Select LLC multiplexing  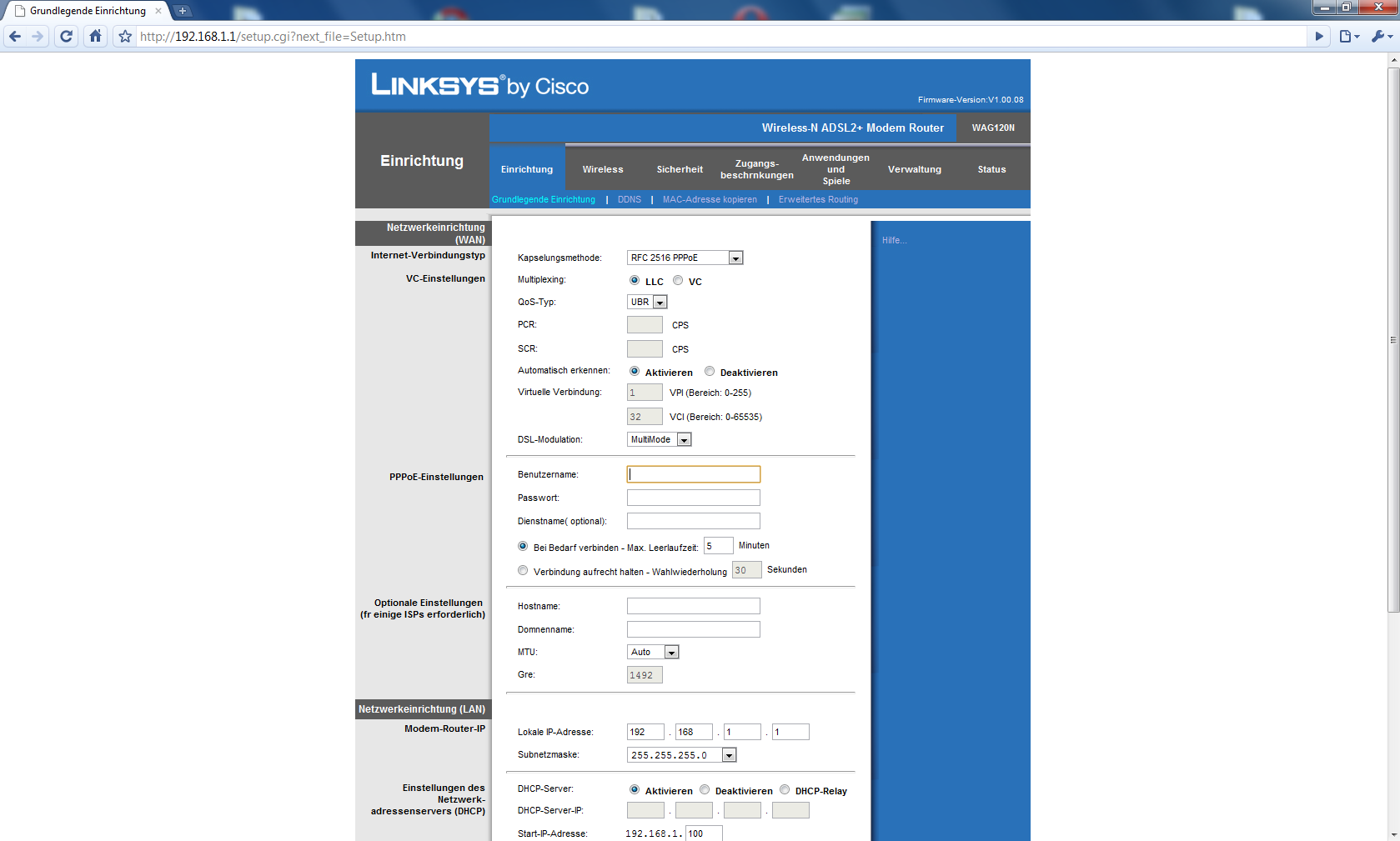click(635, 281)
